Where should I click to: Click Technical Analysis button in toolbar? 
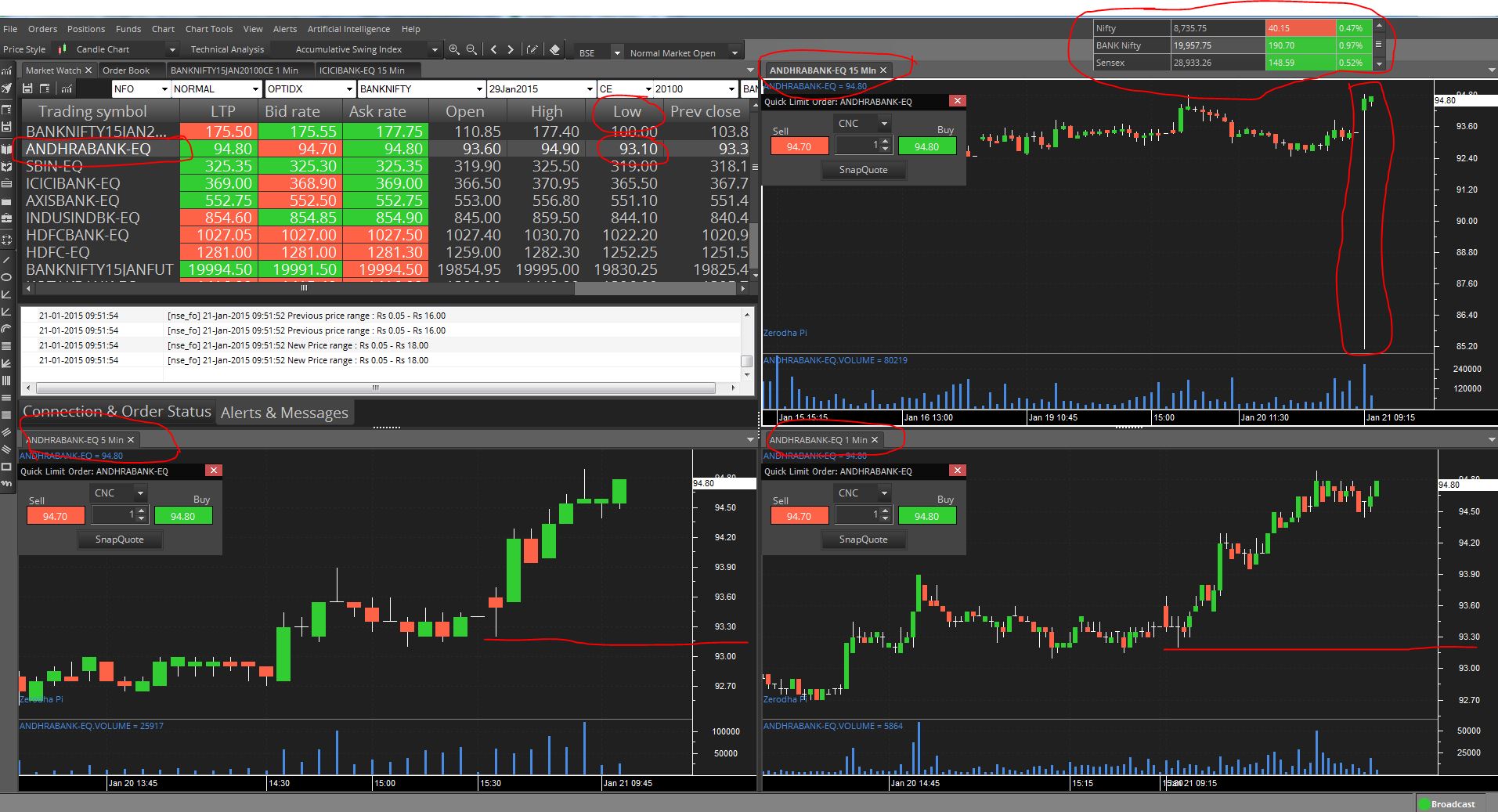tap(227, 49)
